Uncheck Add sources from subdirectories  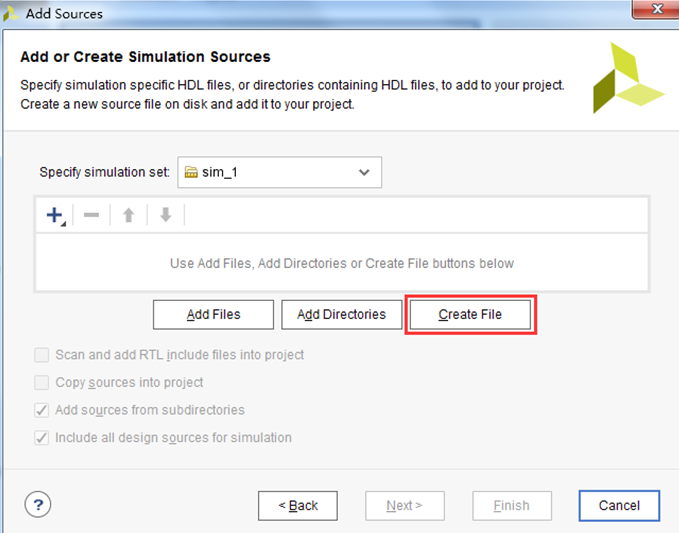point(42,410)
